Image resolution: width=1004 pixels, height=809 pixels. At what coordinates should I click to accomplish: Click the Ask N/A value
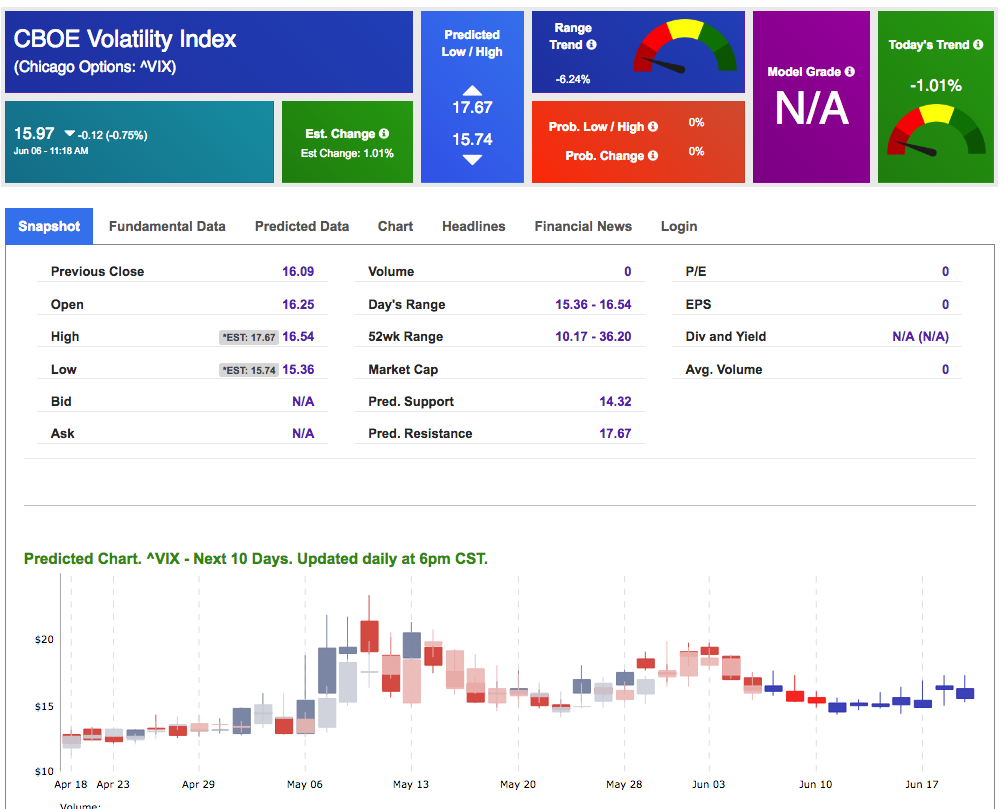point(303,433)
